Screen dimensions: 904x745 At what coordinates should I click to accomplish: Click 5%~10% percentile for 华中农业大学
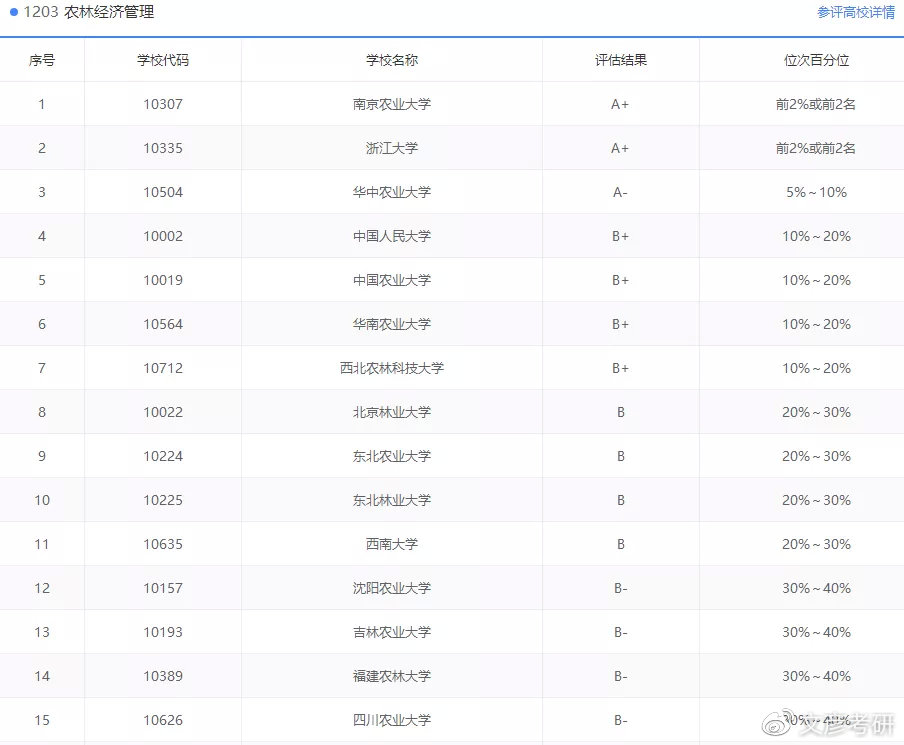click(816, 192)
